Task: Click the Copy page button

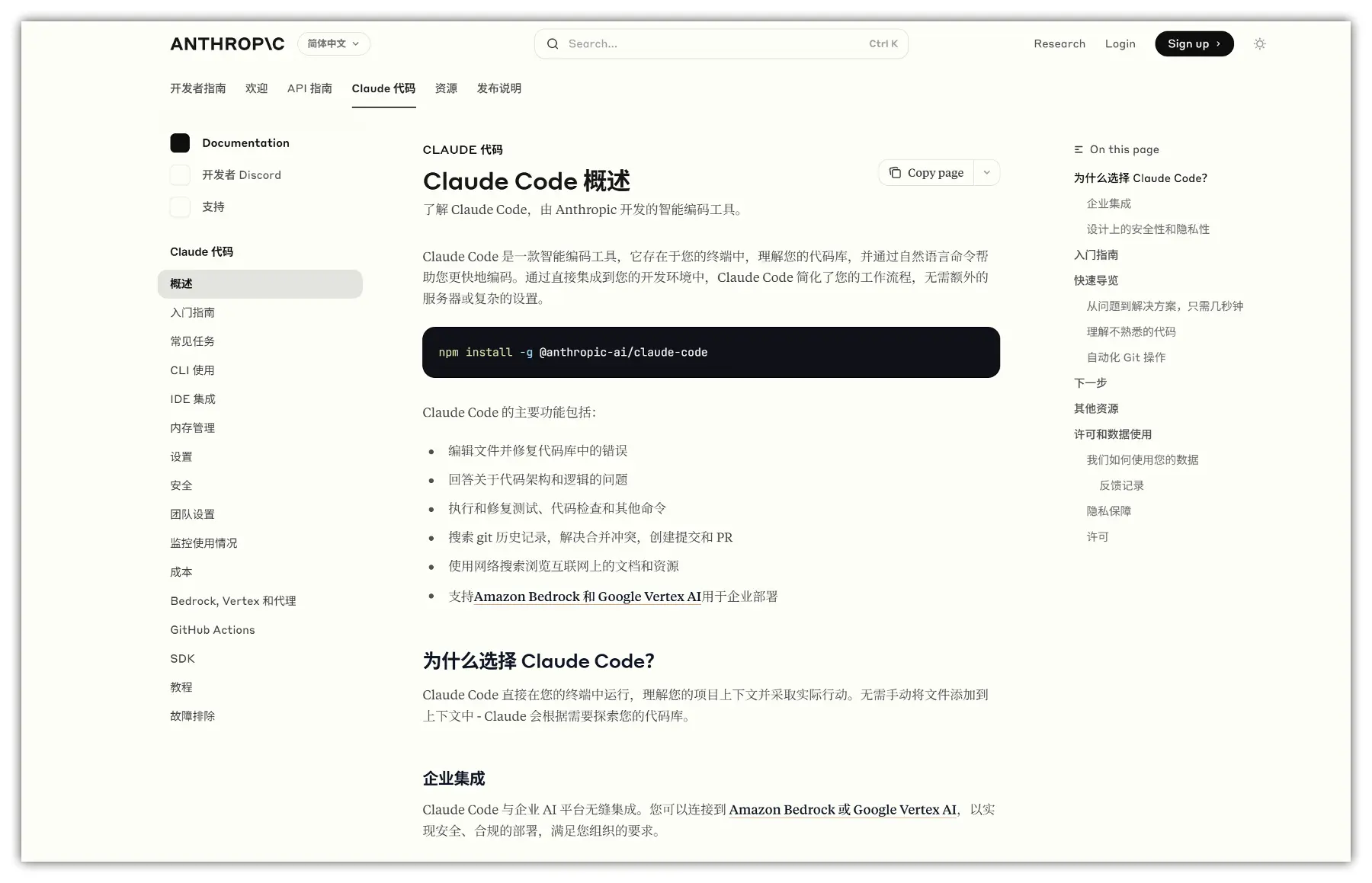Action: coord(927,173)
